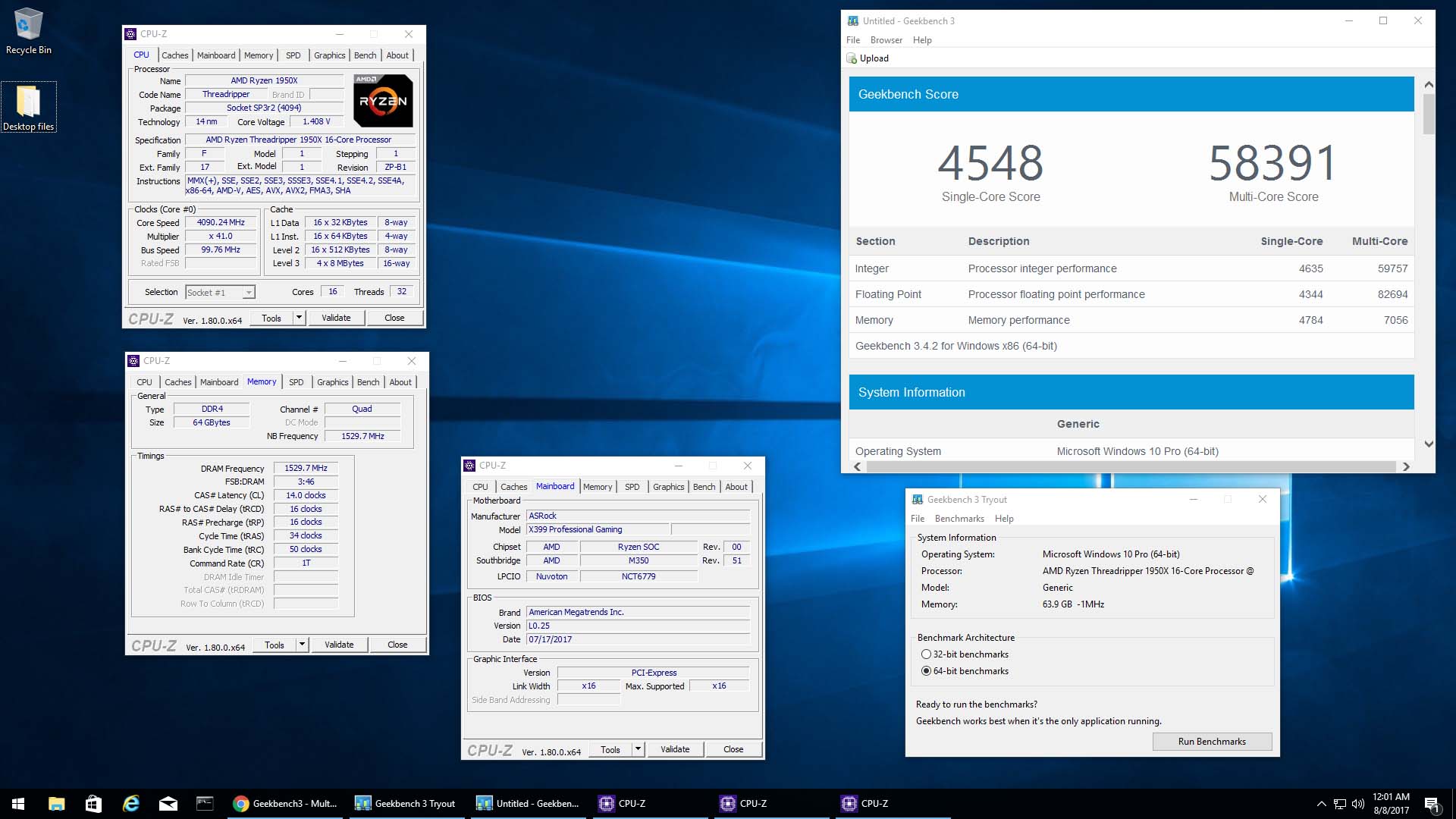Show hidden system tray icons chevron
1456x819 pixels.
click(x=1321, y=804)
